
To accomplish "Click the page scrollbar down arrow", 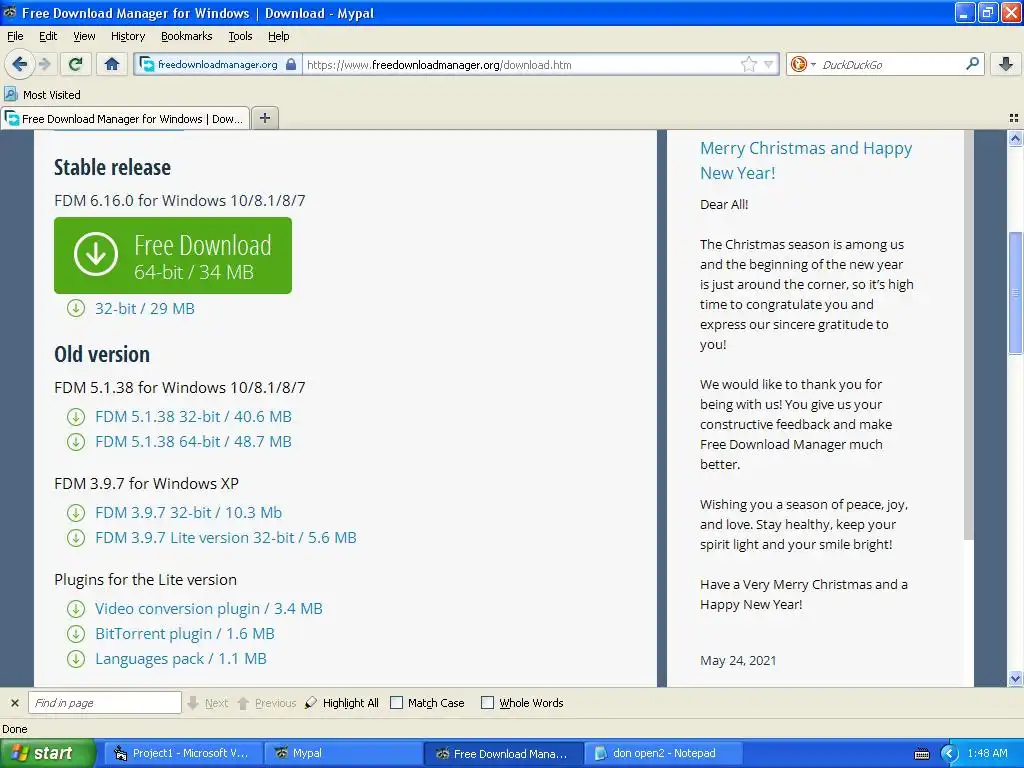I will pyautogui.click(x=1015, y=679).
